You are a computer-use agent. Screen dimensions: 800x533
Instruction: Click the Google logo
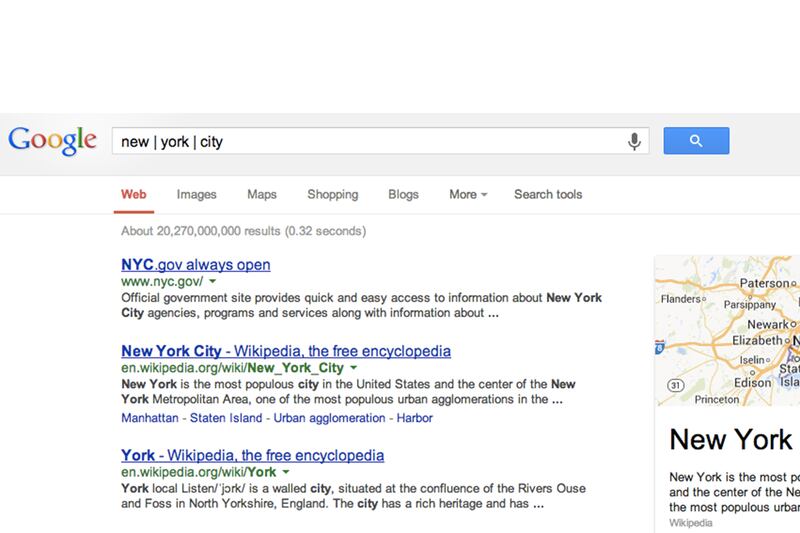(x=52, y=141)
